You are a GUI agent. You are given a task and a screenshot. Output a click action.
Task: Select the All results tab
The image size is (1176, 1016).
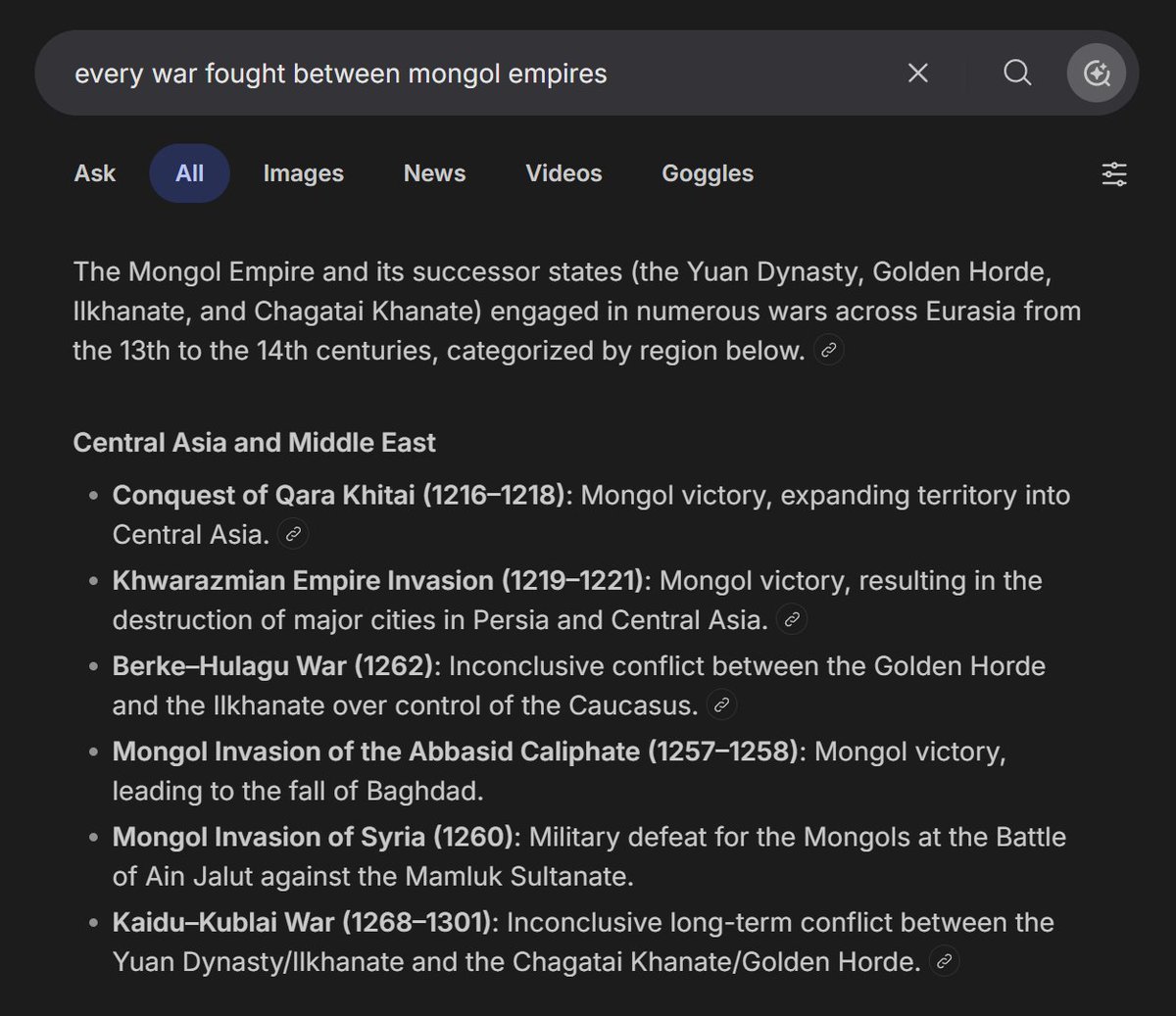(x=189, y=173)
